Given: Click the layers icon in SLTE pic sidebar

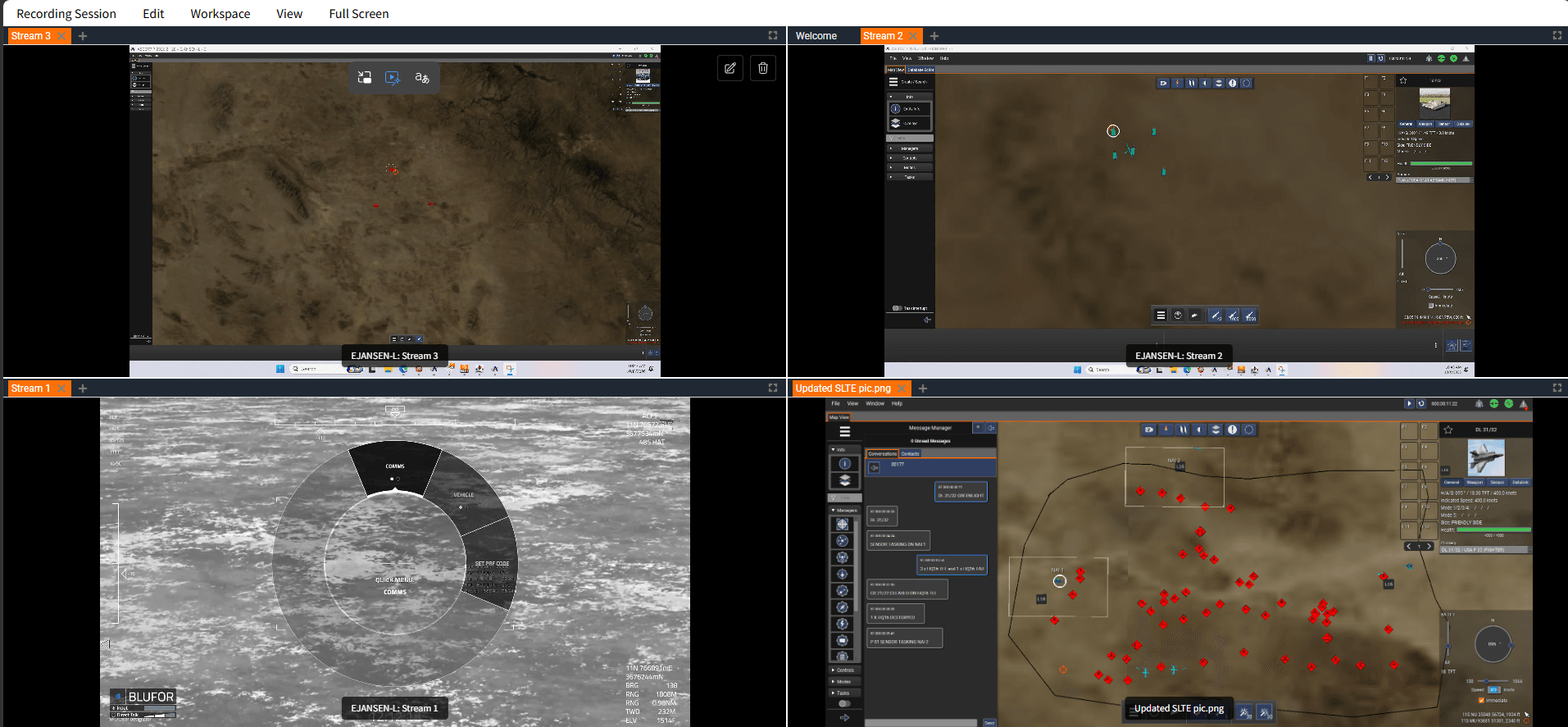Looking at the screenshot, I should (845, 480).
